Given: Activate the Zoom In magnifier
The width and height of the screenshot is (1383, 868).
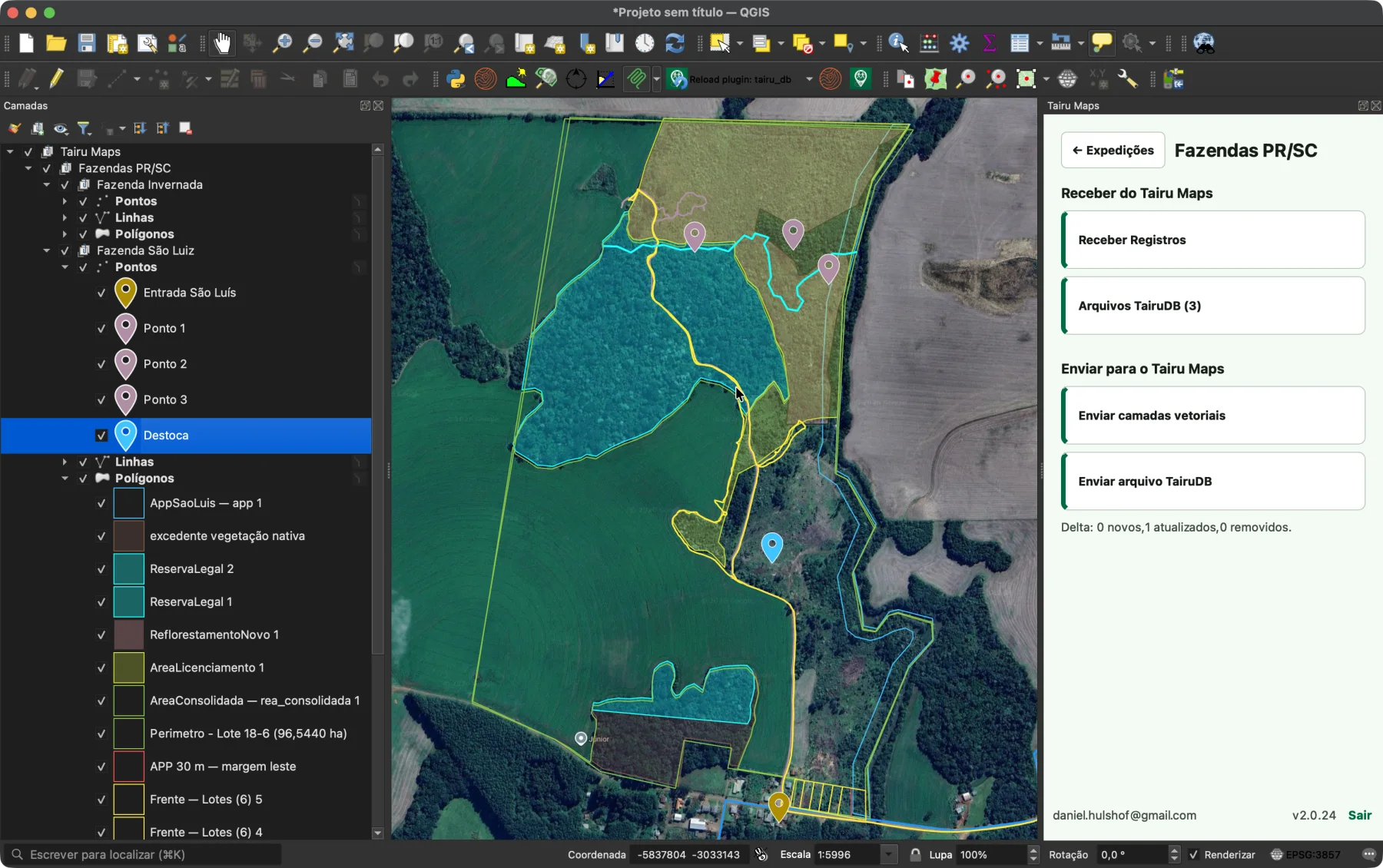Looking at the screenshot, I should pos(283,43).
